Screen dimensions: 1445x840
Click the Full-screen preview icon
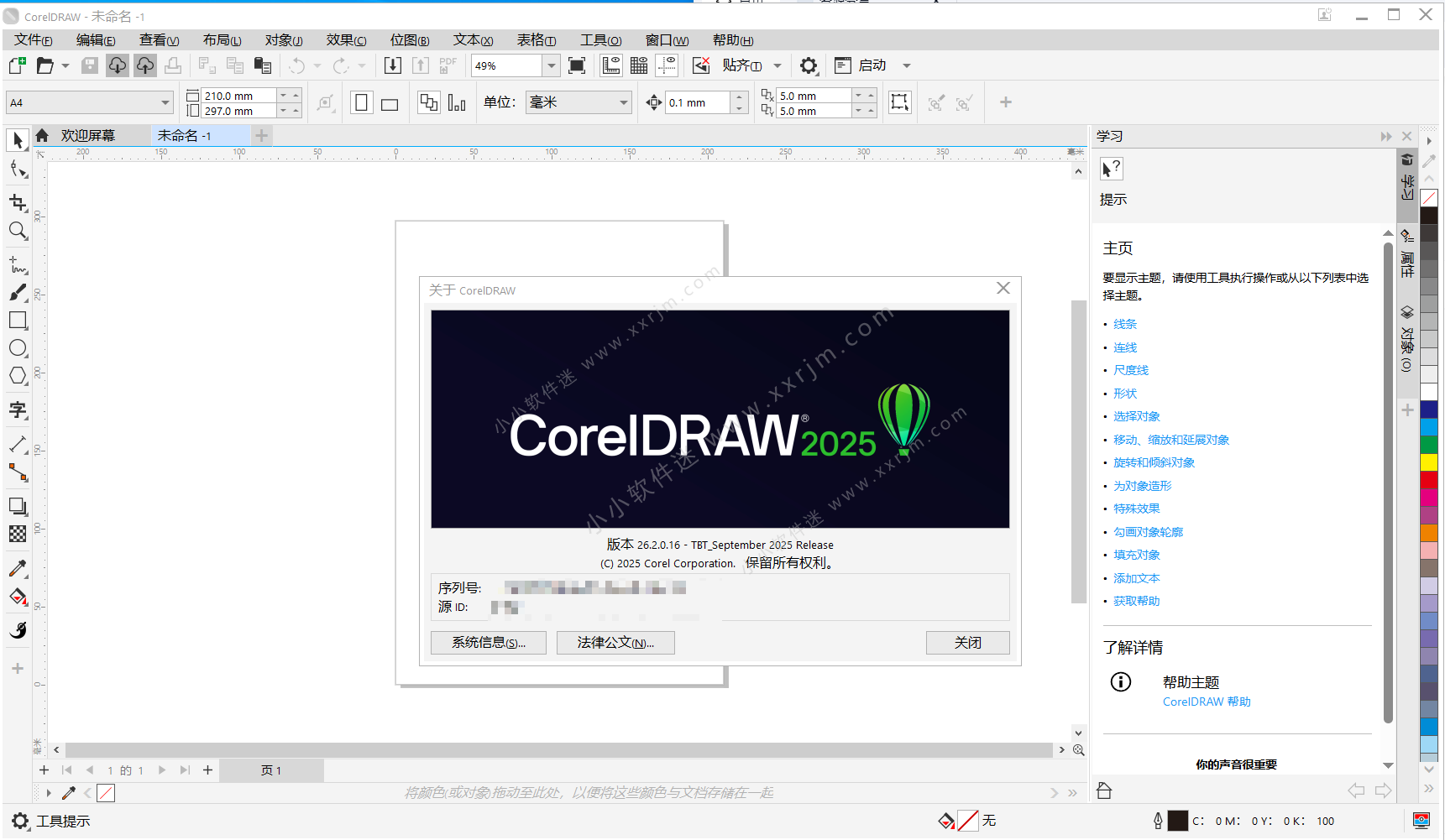[577, 65]
